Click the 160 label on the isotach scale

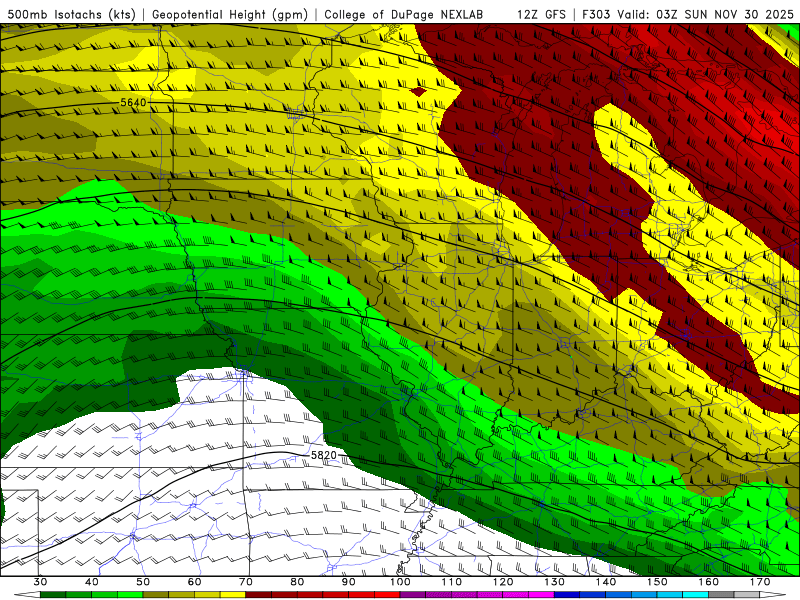tap(709, 582)
